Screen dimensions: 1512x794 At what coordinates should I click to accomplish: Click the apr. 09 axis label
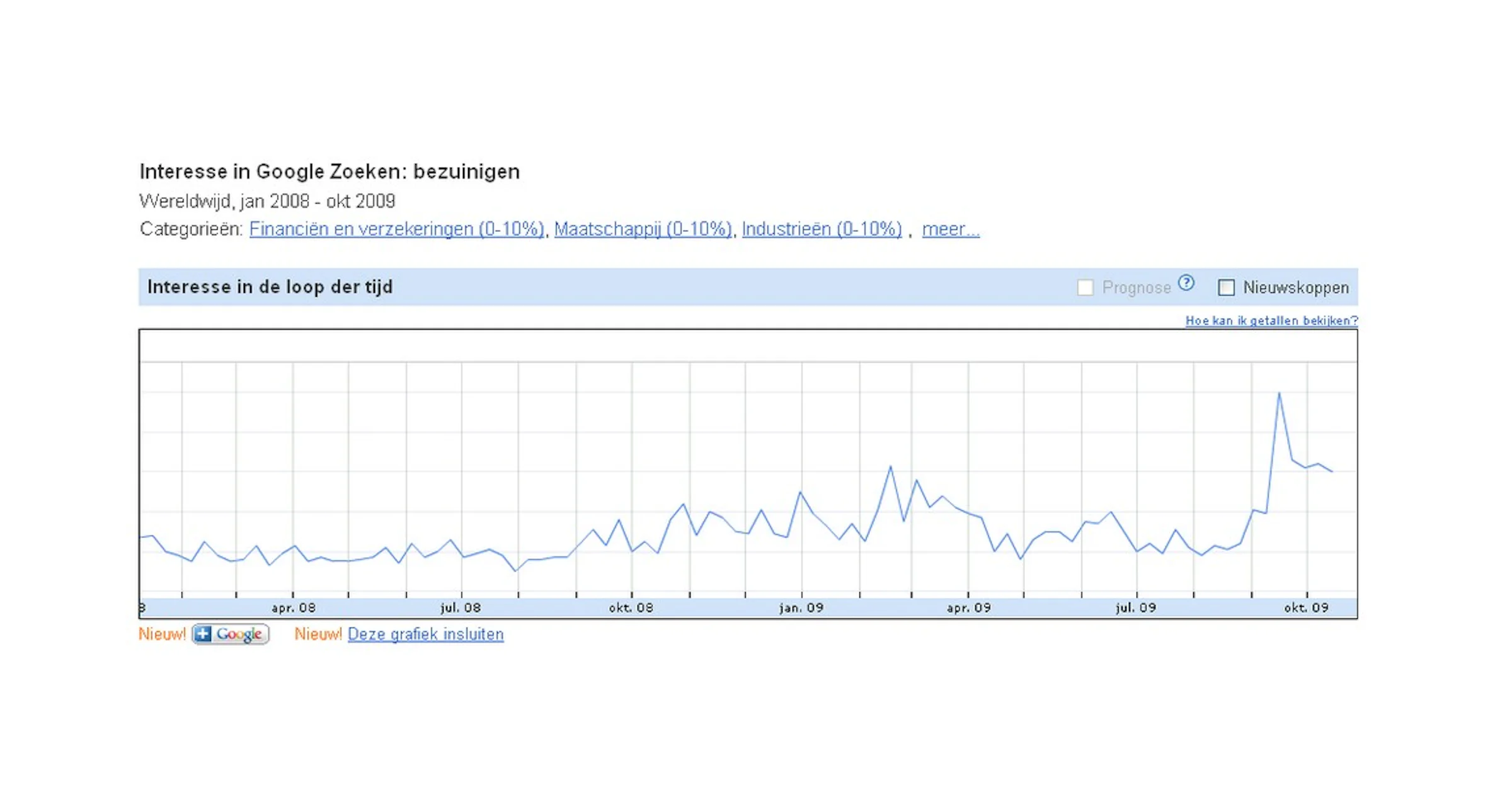point(968,608)
